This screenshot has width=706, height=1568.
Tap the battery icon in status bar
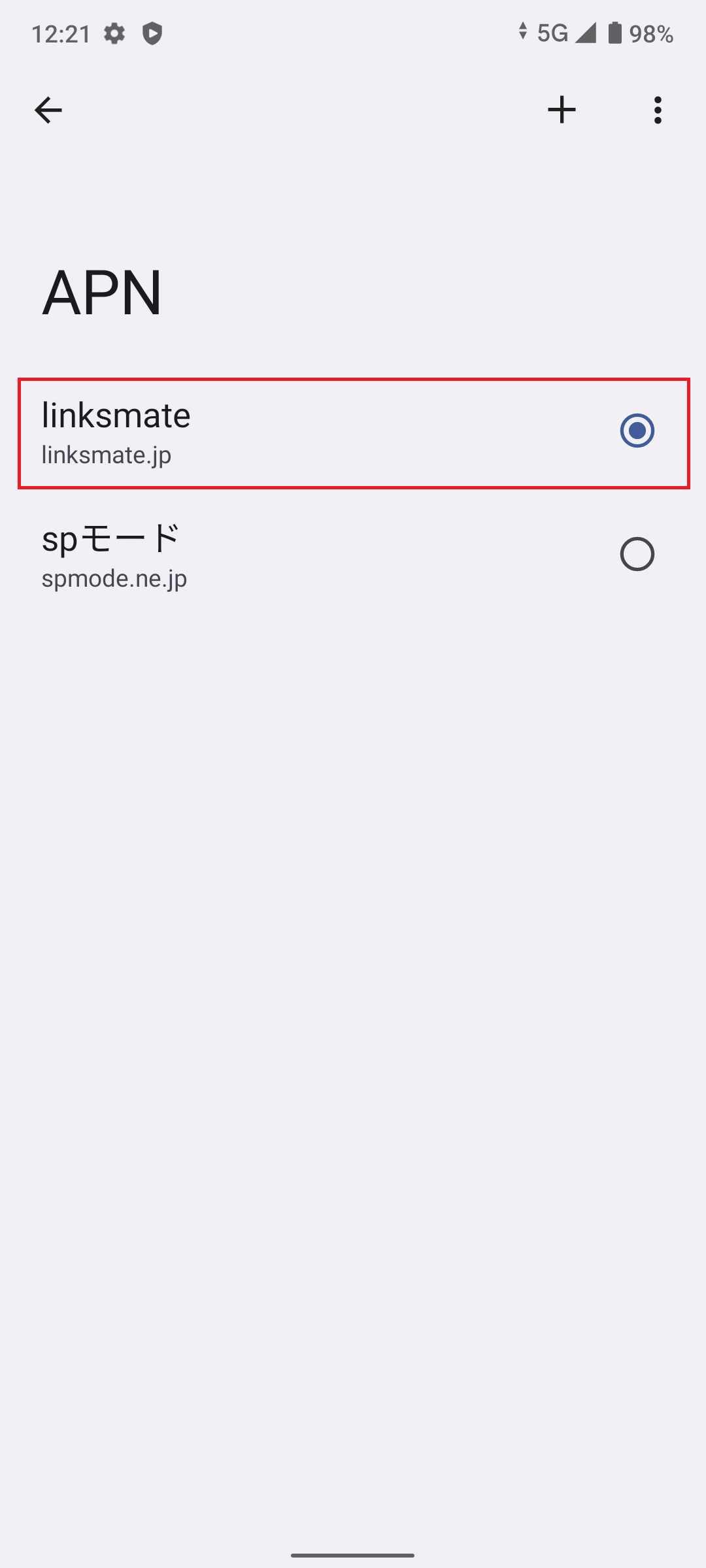614,33
